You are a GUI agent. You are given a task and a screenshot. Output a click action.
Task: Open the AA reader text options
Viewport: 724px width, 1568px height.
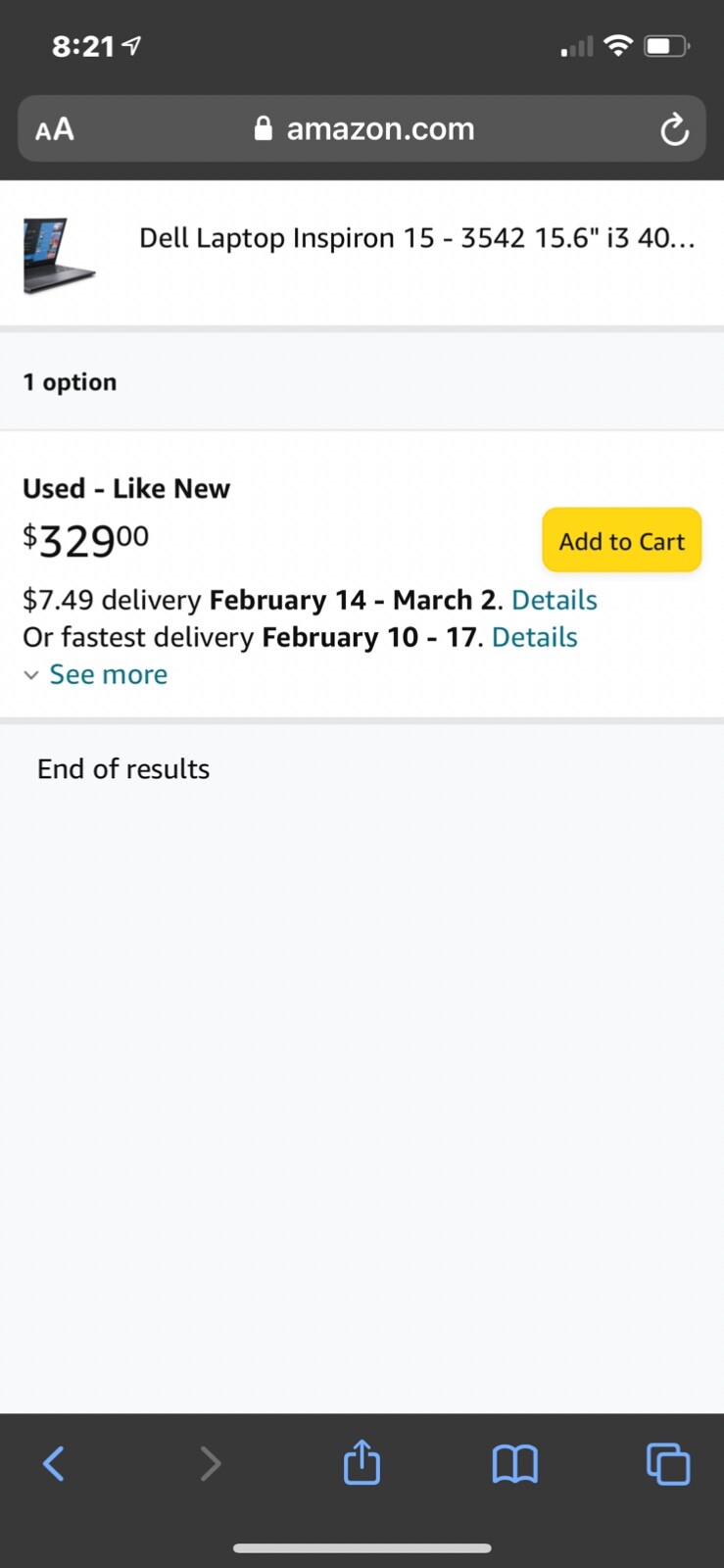[55, 129]
